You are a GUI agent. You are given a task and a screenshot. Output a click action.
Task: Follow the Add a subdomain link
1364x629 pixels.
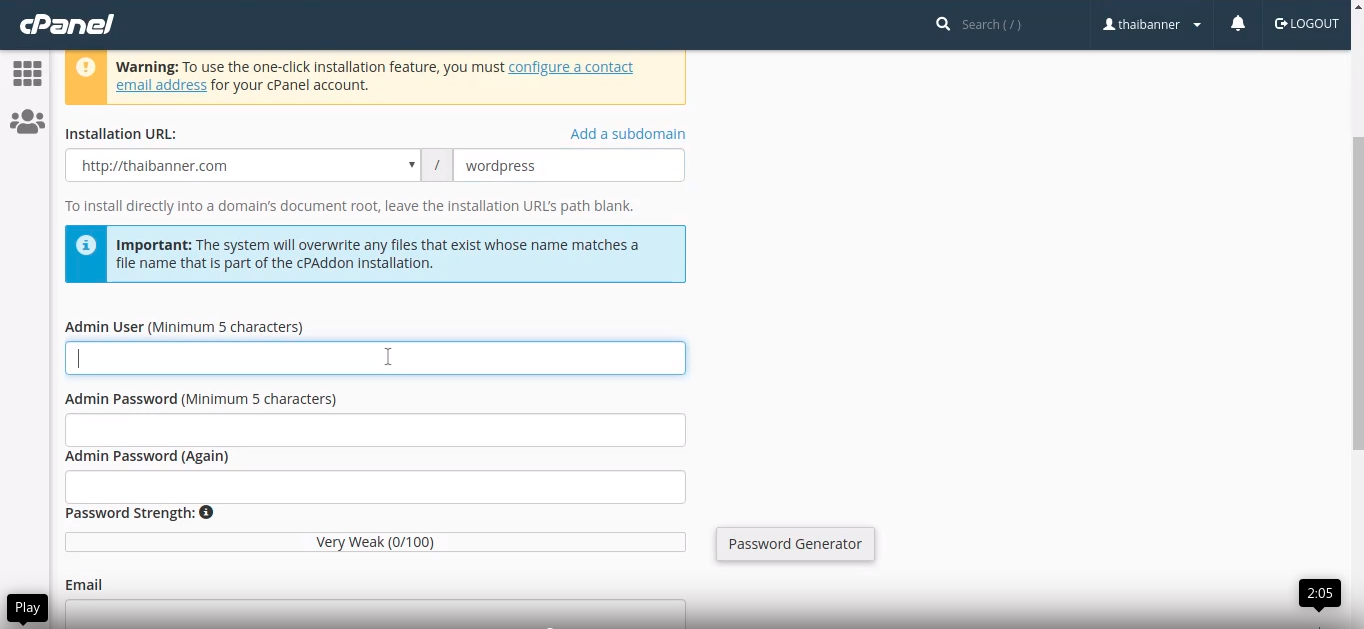(627, 134)
